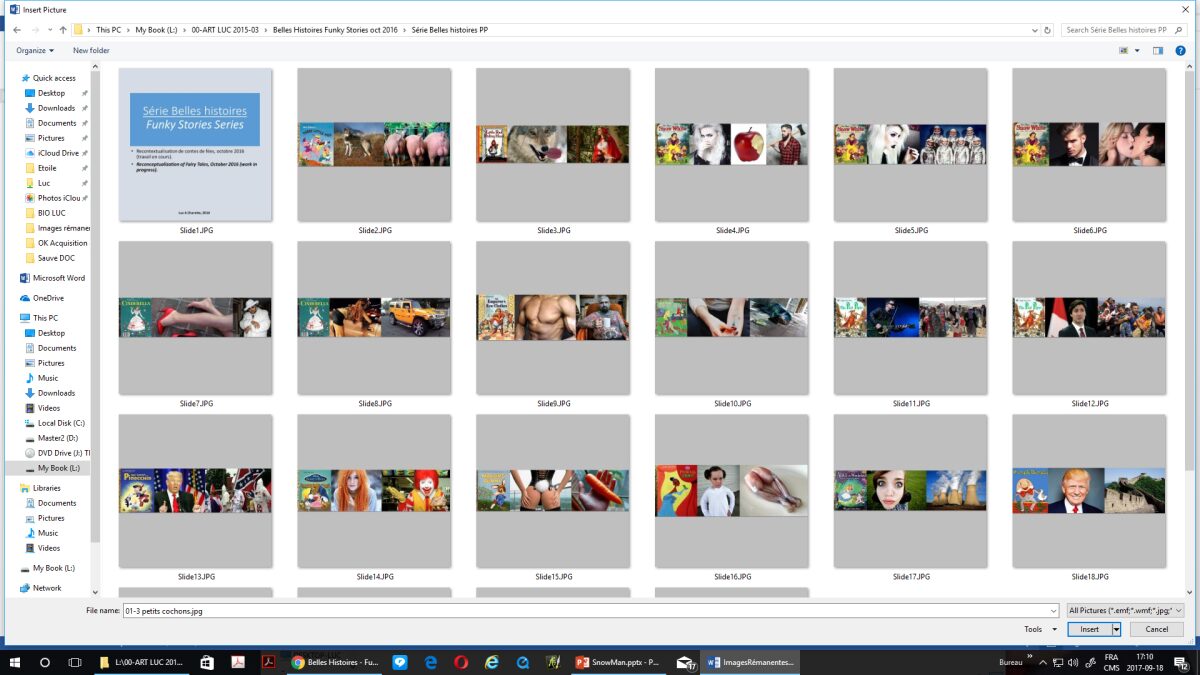Open Opera from the taskbar
Screen dimensions: 1200x675
click(x=461, y=662)
